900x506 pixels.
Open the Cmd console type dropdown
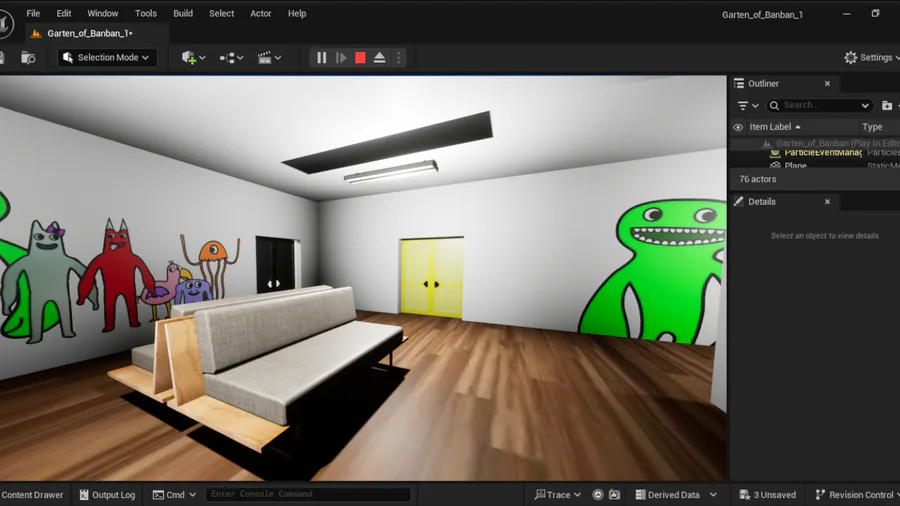[174, 495]
